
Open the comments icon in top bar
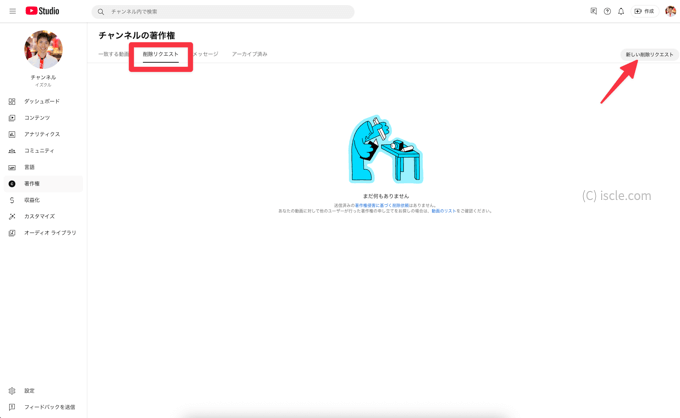[593, 11]
